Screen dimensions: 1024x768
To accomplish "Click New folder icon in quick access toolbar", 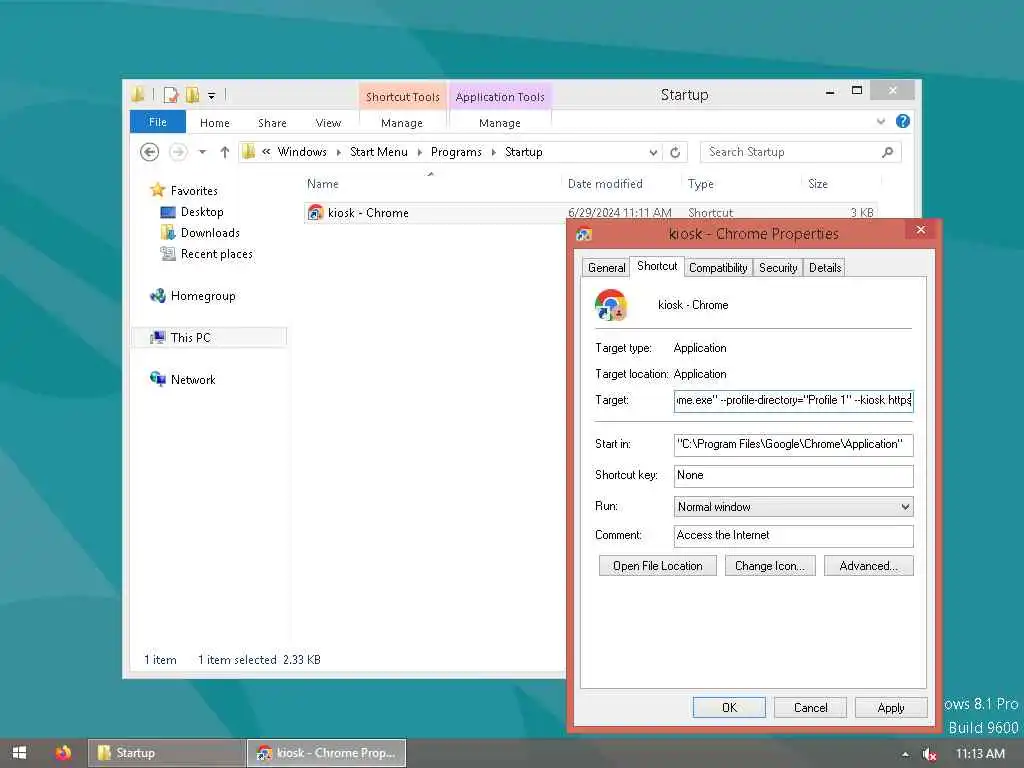I will 193,95.
